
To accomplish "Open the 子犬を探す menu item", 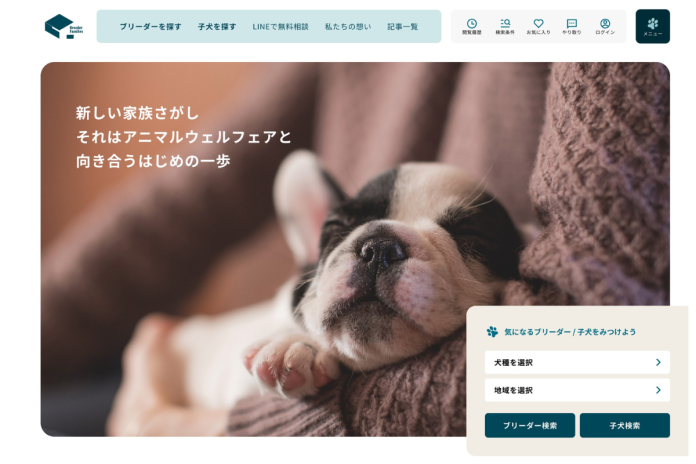I will tap(217, 27).
